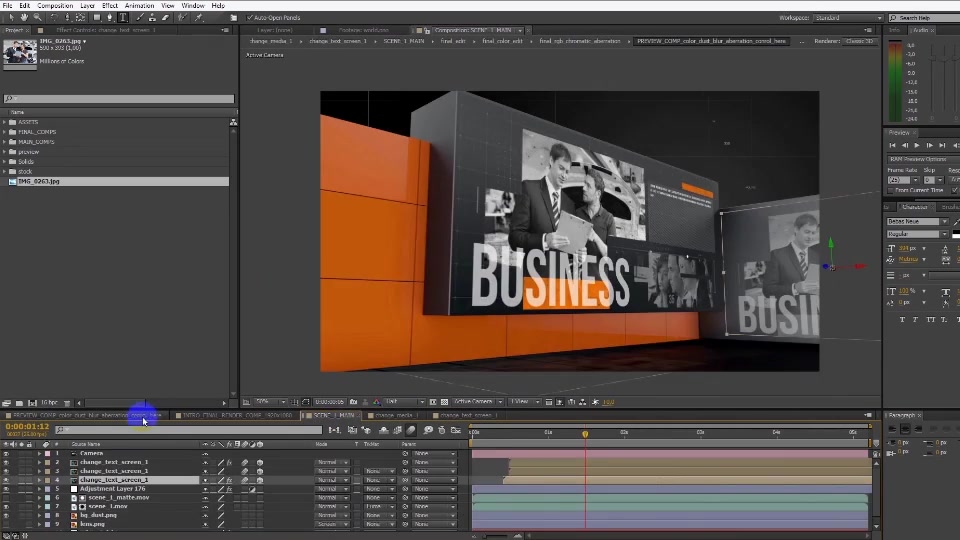The width and height of the screenshot is (960, 540).
Task: Click the Interpret Footage icon in Project panel
Action: click(x=6, y=403)
